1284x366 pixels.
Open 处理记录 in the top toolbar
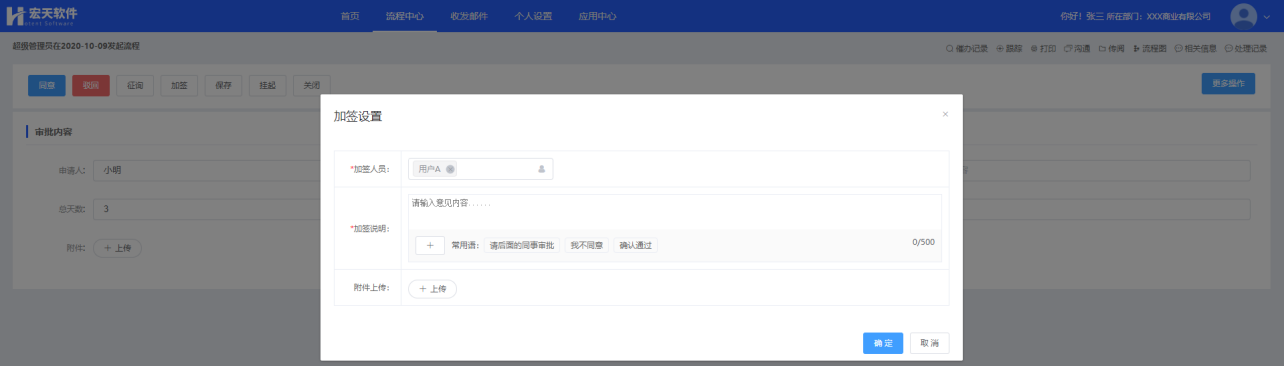(1246, 48)
